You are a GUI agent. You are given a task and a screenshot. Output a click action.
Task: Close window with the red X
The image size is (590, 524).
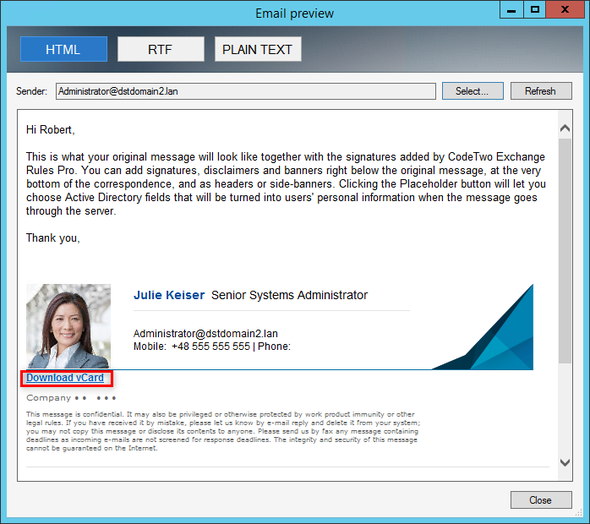coord(564,10)
